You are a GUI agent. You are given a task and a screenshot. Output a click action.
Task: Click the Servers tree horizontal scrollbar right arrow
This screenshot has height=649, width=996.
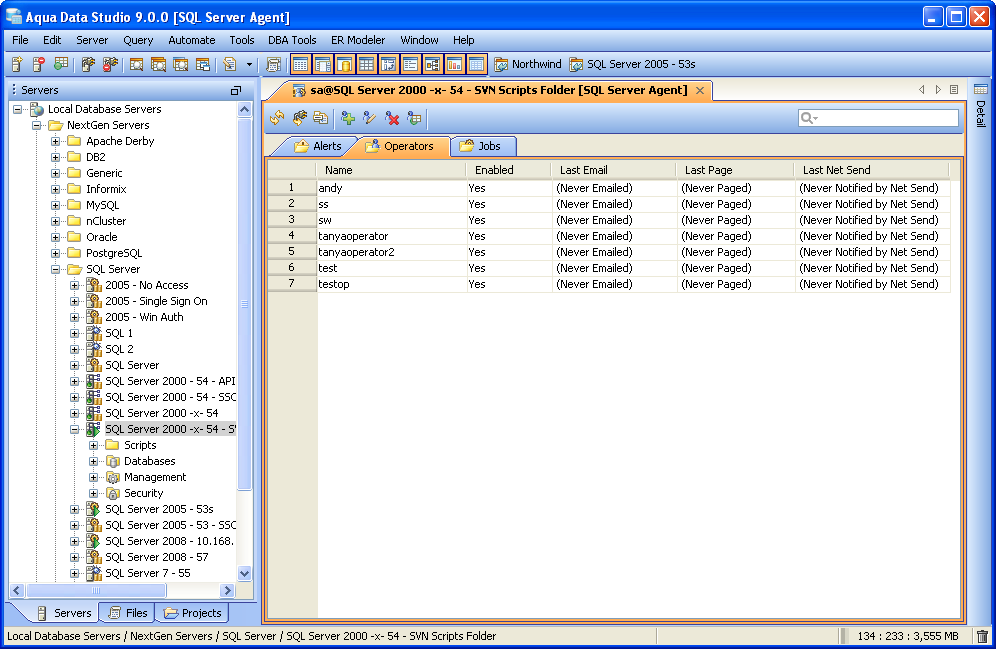[x=227, y=591]
